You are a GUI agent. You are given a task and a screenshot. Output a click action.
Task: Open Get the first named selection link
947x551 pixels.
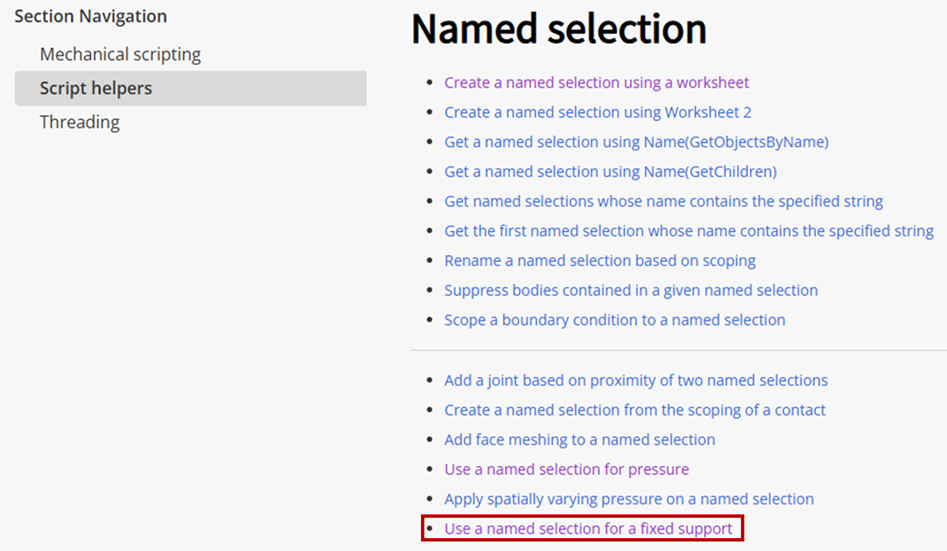[689, 231]
